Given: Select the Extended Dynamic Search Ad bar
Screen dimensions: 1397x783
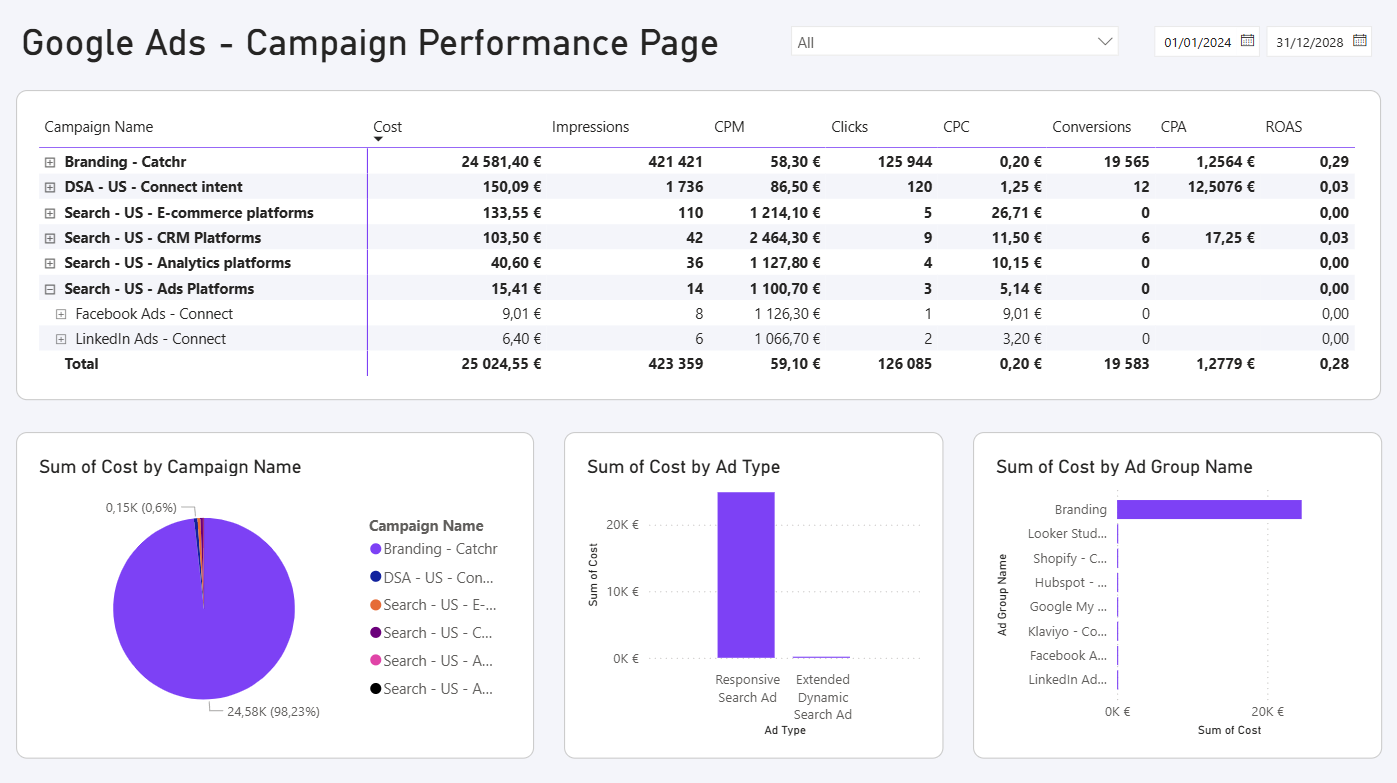Looking at the screenshot, I should [x=822, y=656].
